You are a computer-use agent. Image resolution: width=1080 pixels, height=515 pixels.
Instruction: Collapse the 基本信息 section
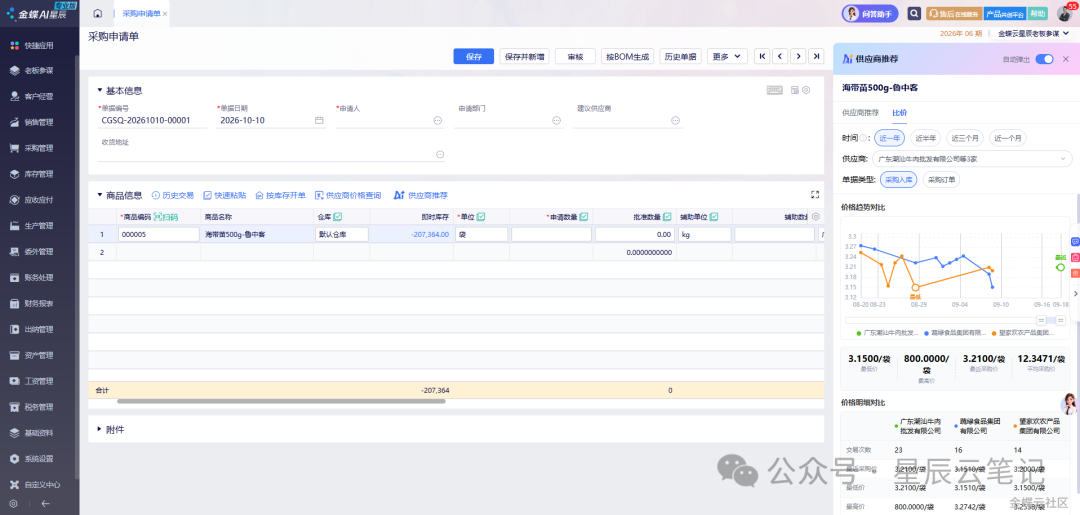coord(99,90)
